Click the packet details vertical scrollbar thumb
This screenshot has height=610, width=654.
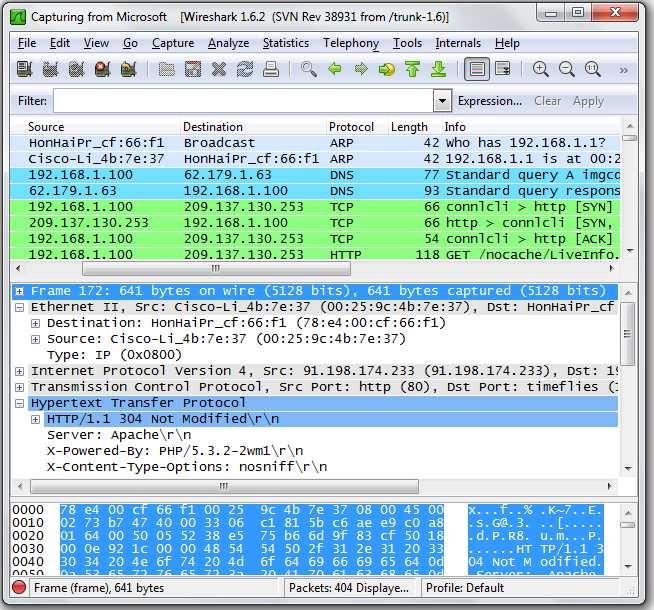(x=628, y=334)
